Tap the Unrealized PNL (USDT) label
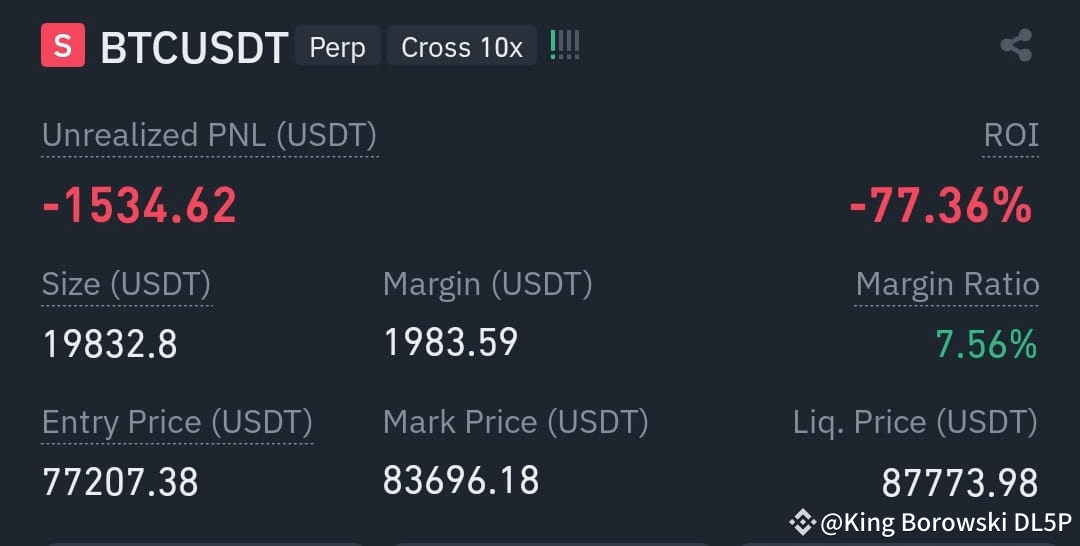Screen dimensions: 1080x546 point(209,135)
